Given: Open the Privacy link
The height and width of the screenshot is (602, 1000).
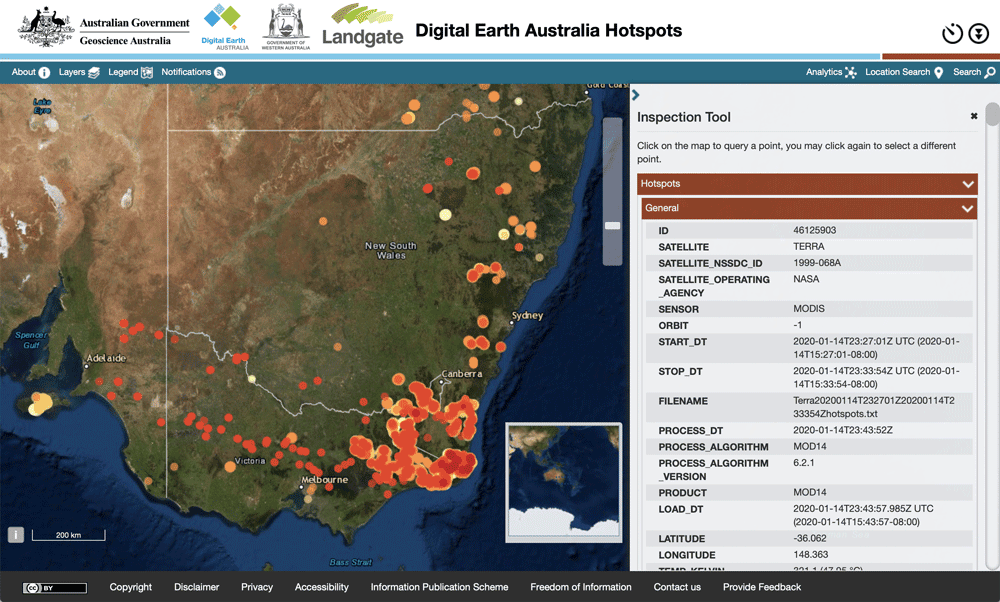Looking at the screenshot, I should point(257,587).
